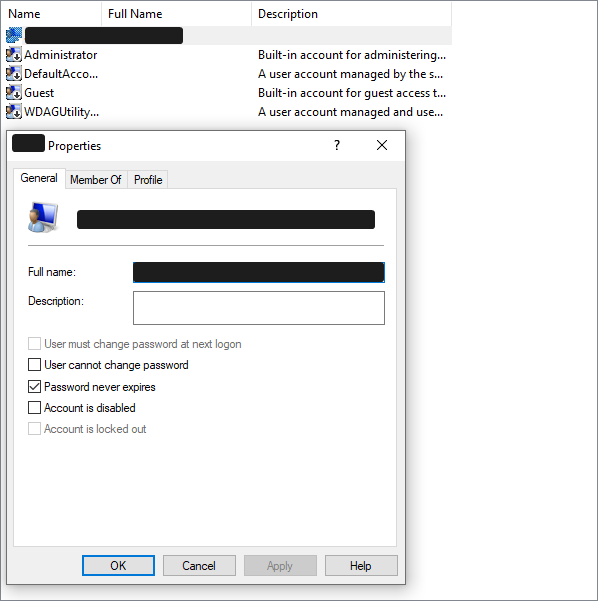The width and height of the screenshot is (598, 601).
Task: Uncheck Password never expires
Action: tap(34, 386)
